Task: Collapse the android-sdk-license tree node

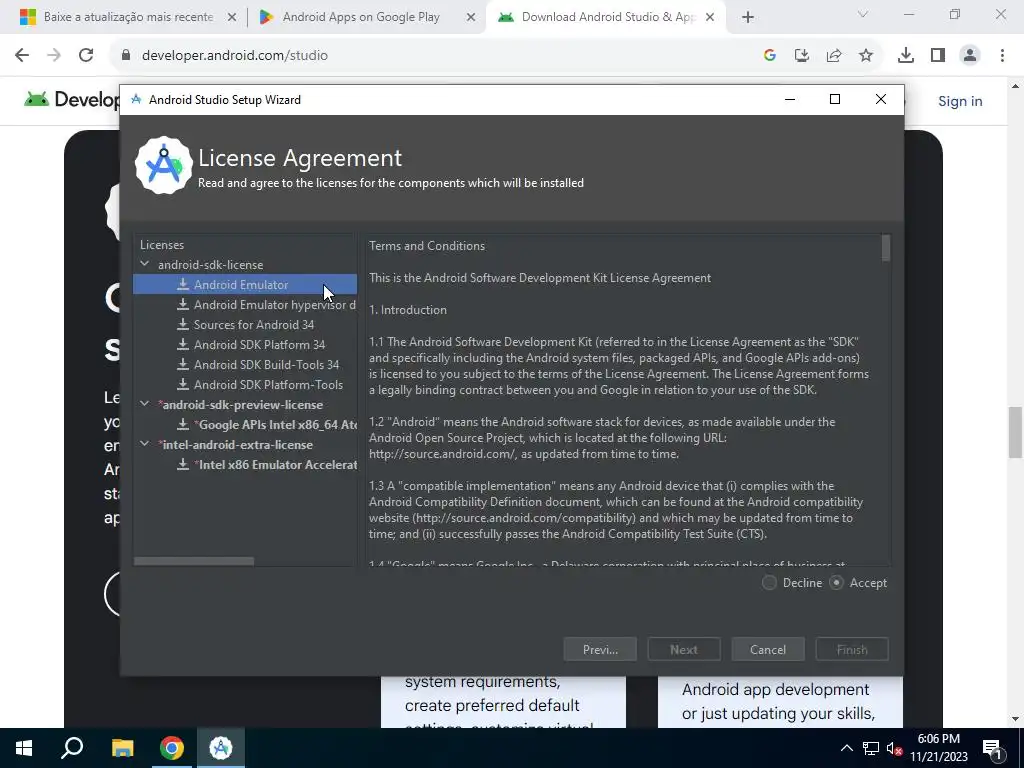Action: click(145, 264)
